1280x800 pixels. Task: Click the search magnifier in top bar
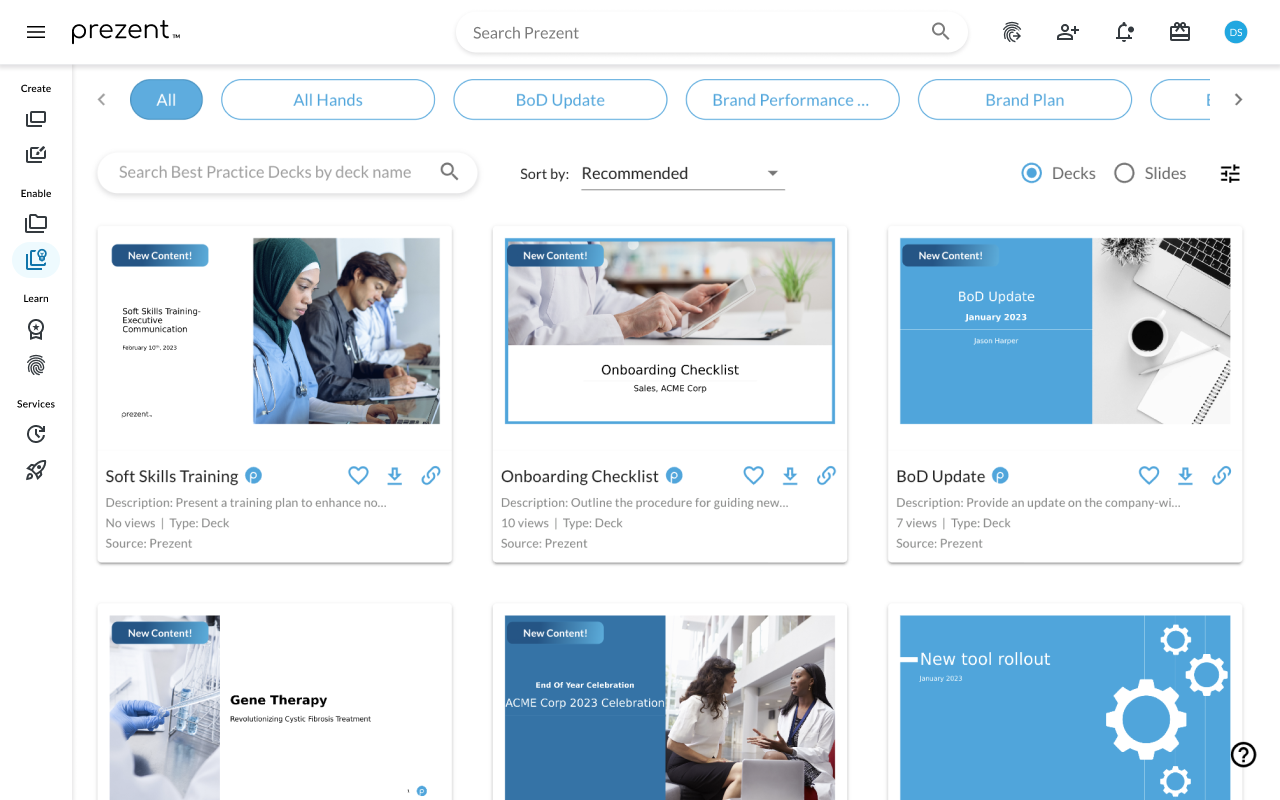[940, 32]
